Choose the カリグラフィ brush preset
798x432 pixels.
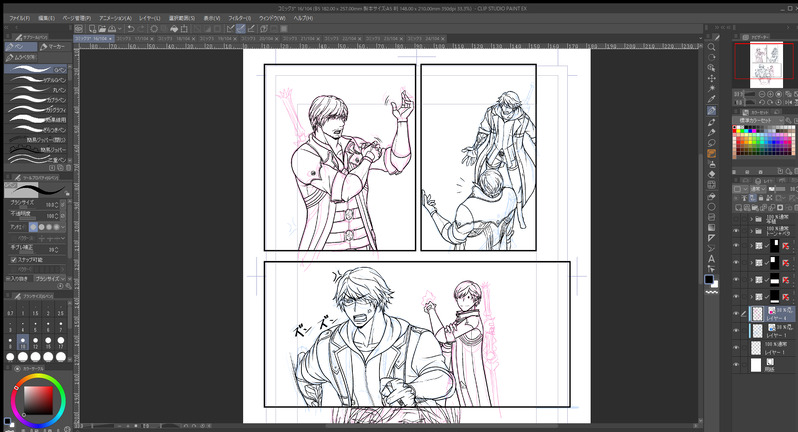[x=36, y=109]
